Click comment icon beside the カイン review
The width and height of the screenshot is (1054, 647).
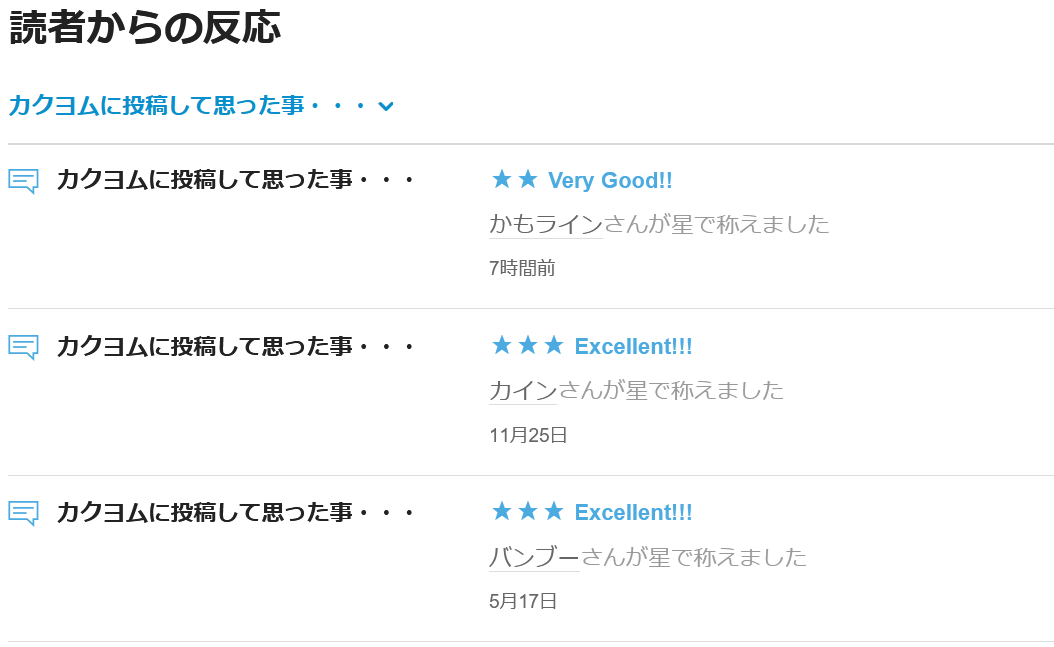[23, 347]
